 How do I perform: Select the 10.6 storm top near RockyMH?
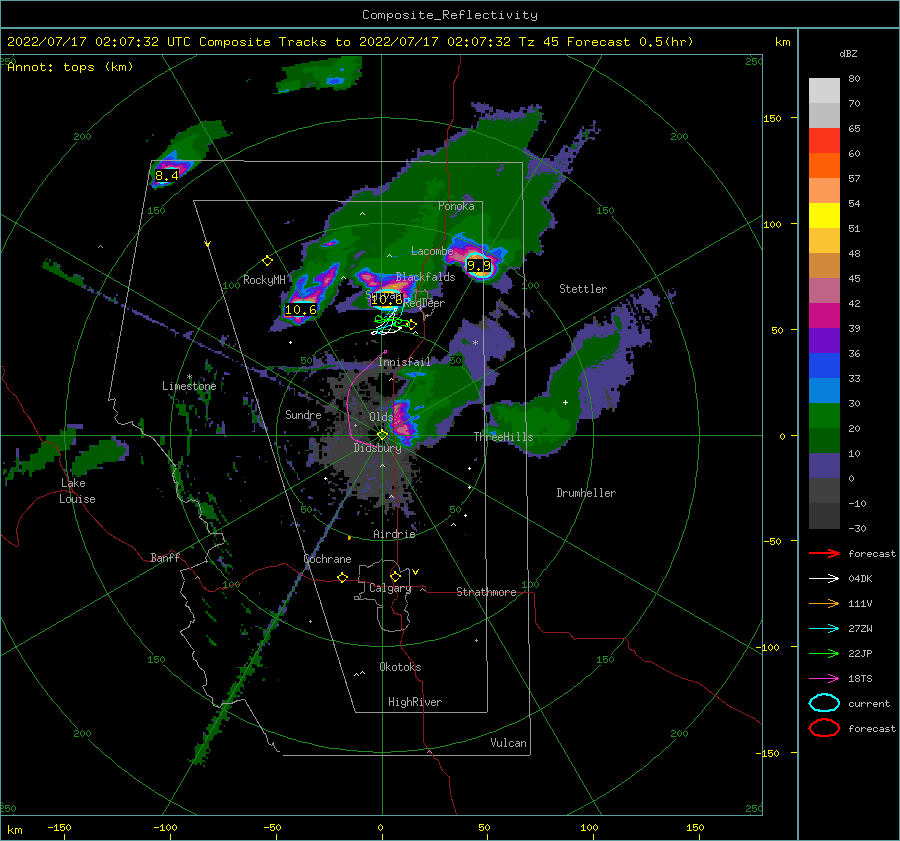tap(301, 310)
